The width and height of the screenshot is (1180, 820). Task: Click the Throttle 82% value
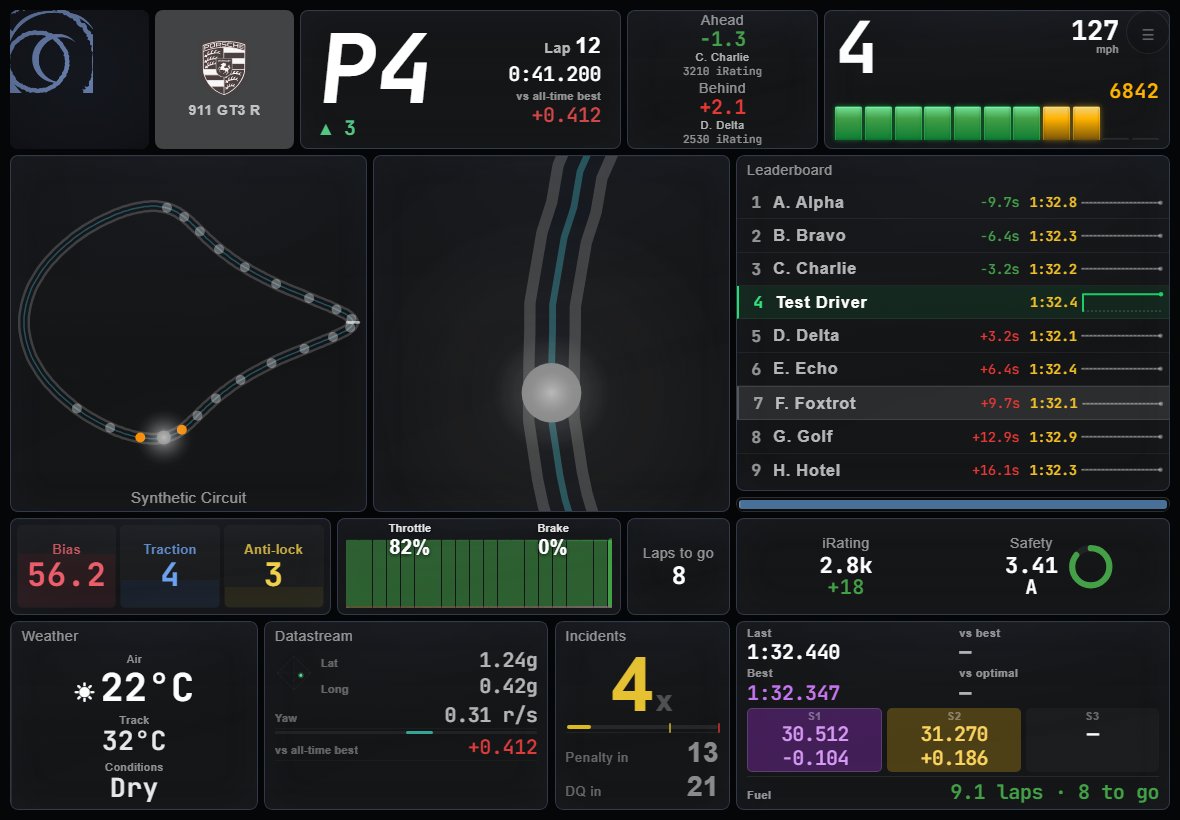click(x=409, y=548)
